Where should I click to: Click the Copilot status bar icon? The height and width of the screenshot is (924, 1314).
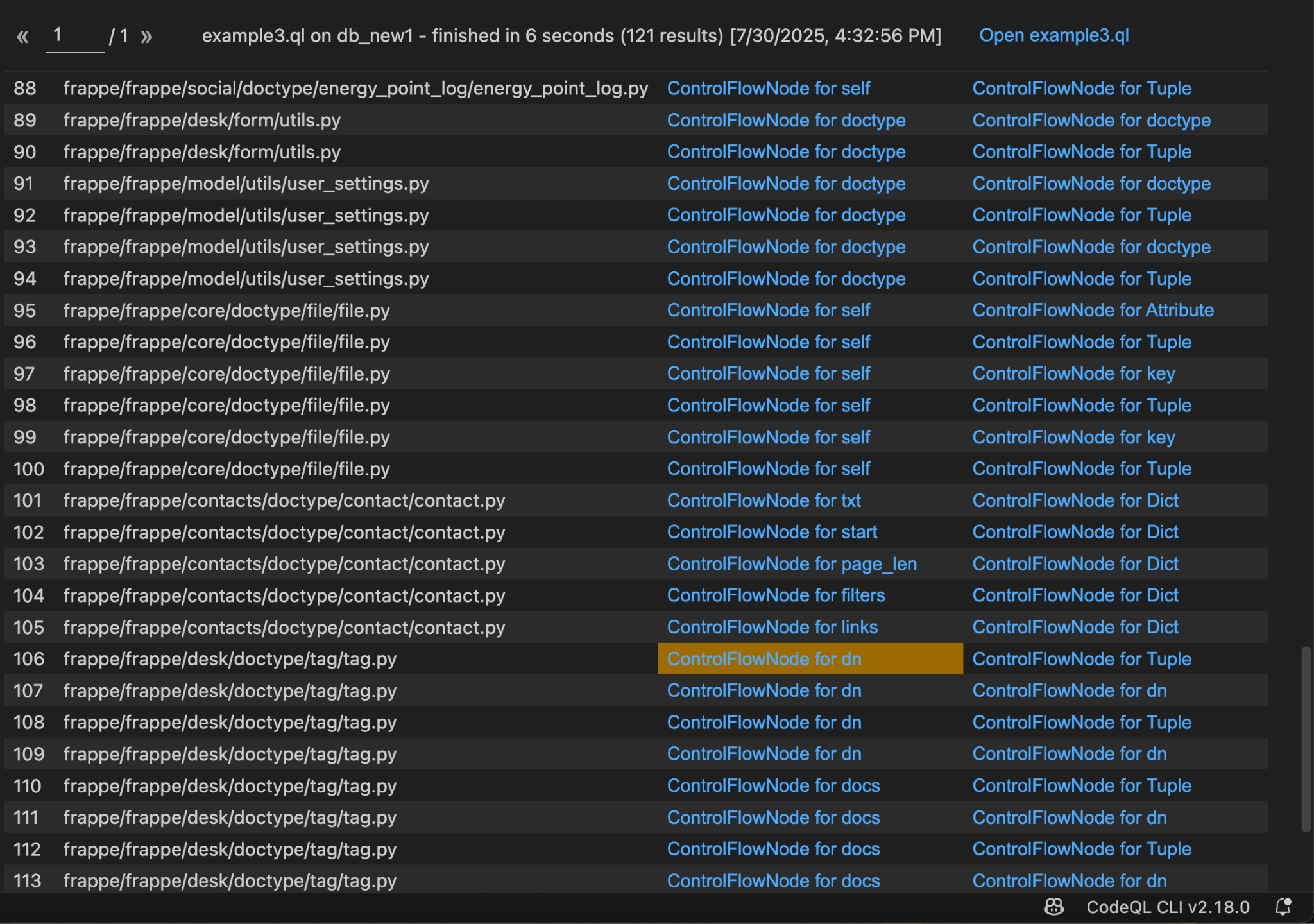tap(1054, 907)
